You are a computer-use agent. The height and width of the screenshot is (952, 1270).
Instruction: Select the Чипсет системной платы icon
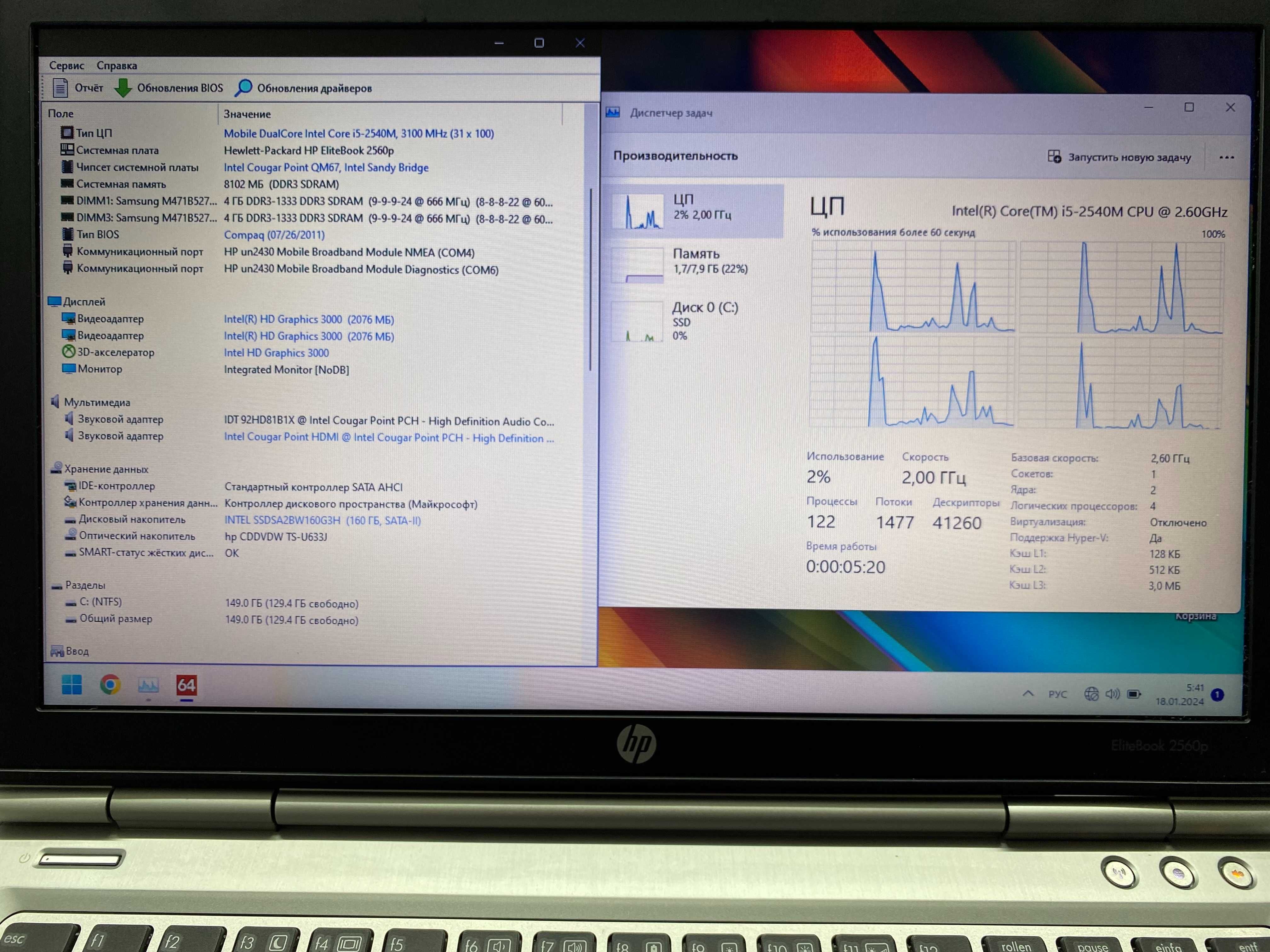point(67,167)
